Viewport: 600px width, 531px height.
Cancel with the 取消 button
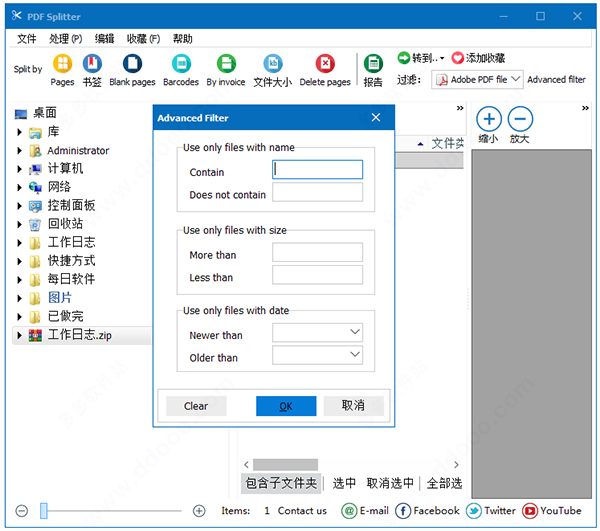[x=353, y=406]
